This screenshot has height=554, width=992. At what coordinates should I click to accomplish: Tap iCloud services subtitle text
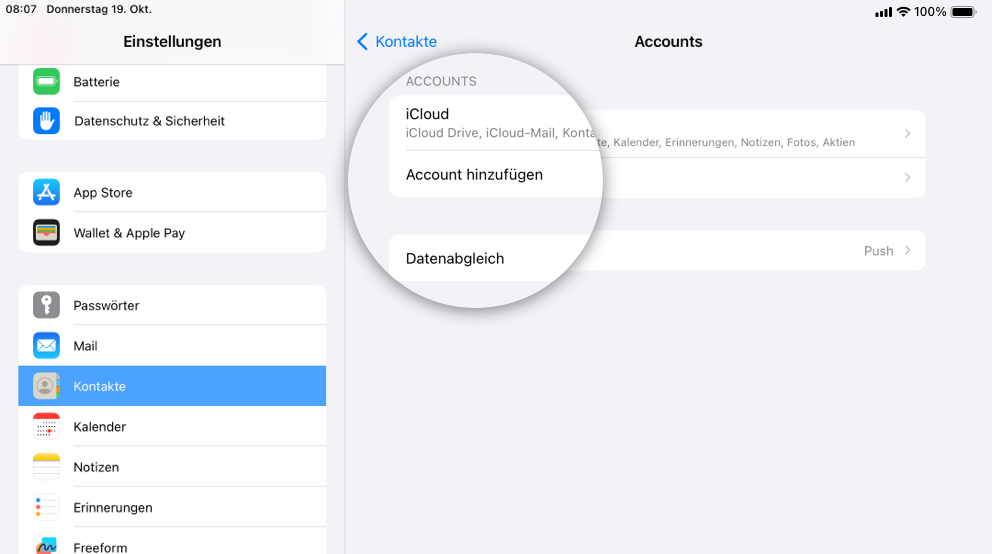(630, 137)
